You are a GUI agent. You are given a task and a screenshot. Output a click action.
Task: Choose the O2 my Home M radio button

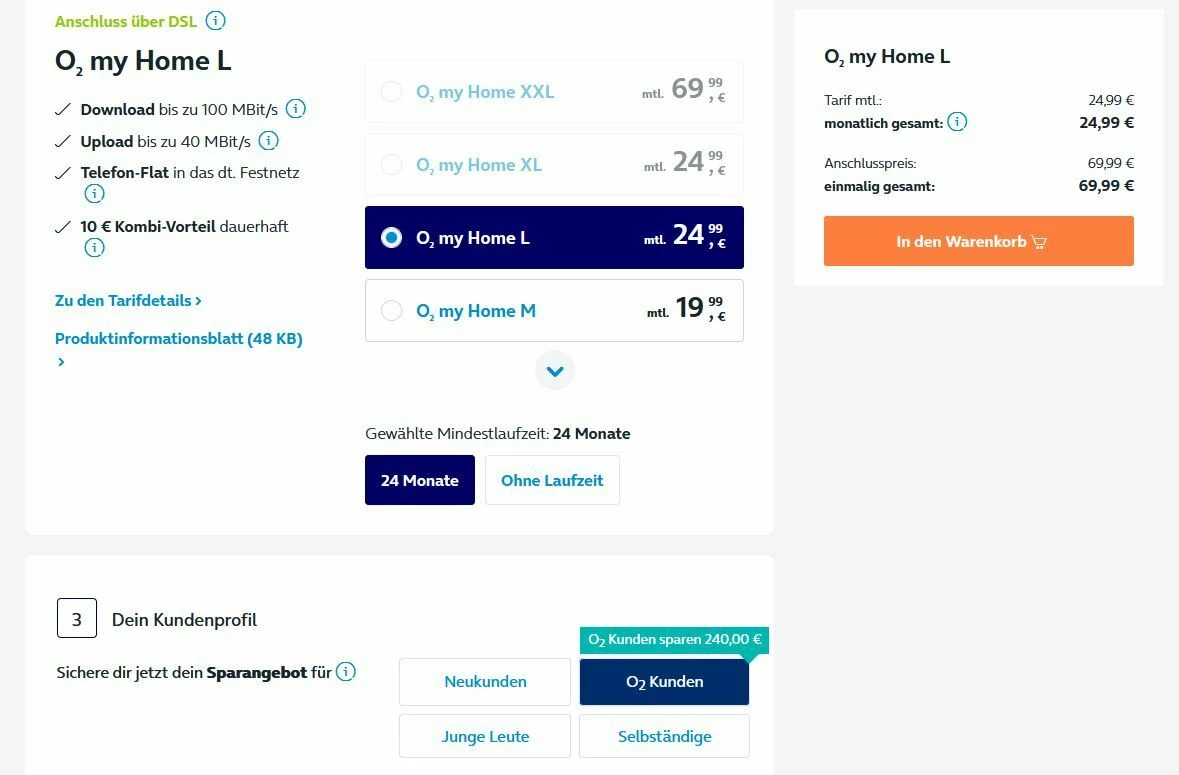pos(392,311)
